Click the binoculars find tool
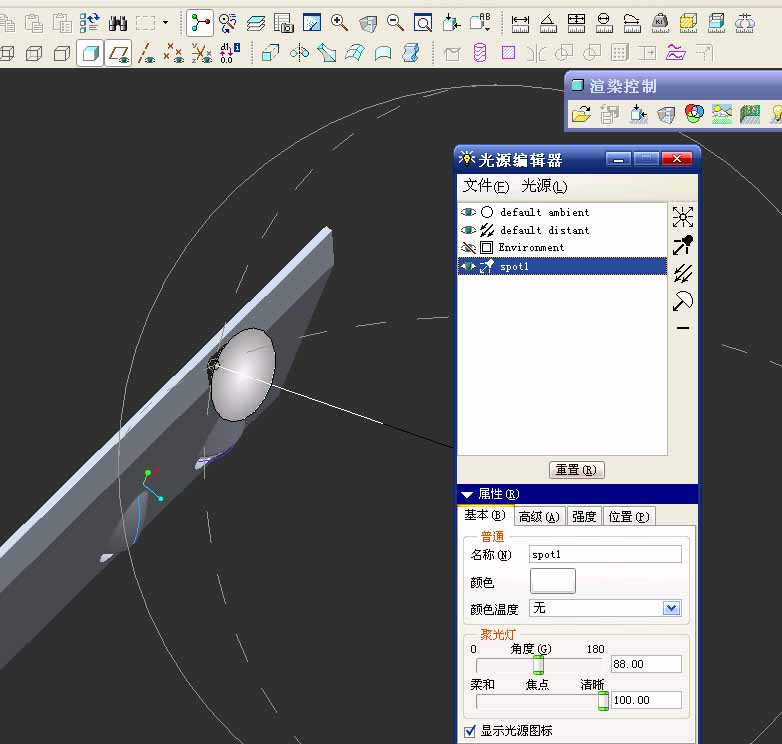782x744 pixels. tap(118, 23)
